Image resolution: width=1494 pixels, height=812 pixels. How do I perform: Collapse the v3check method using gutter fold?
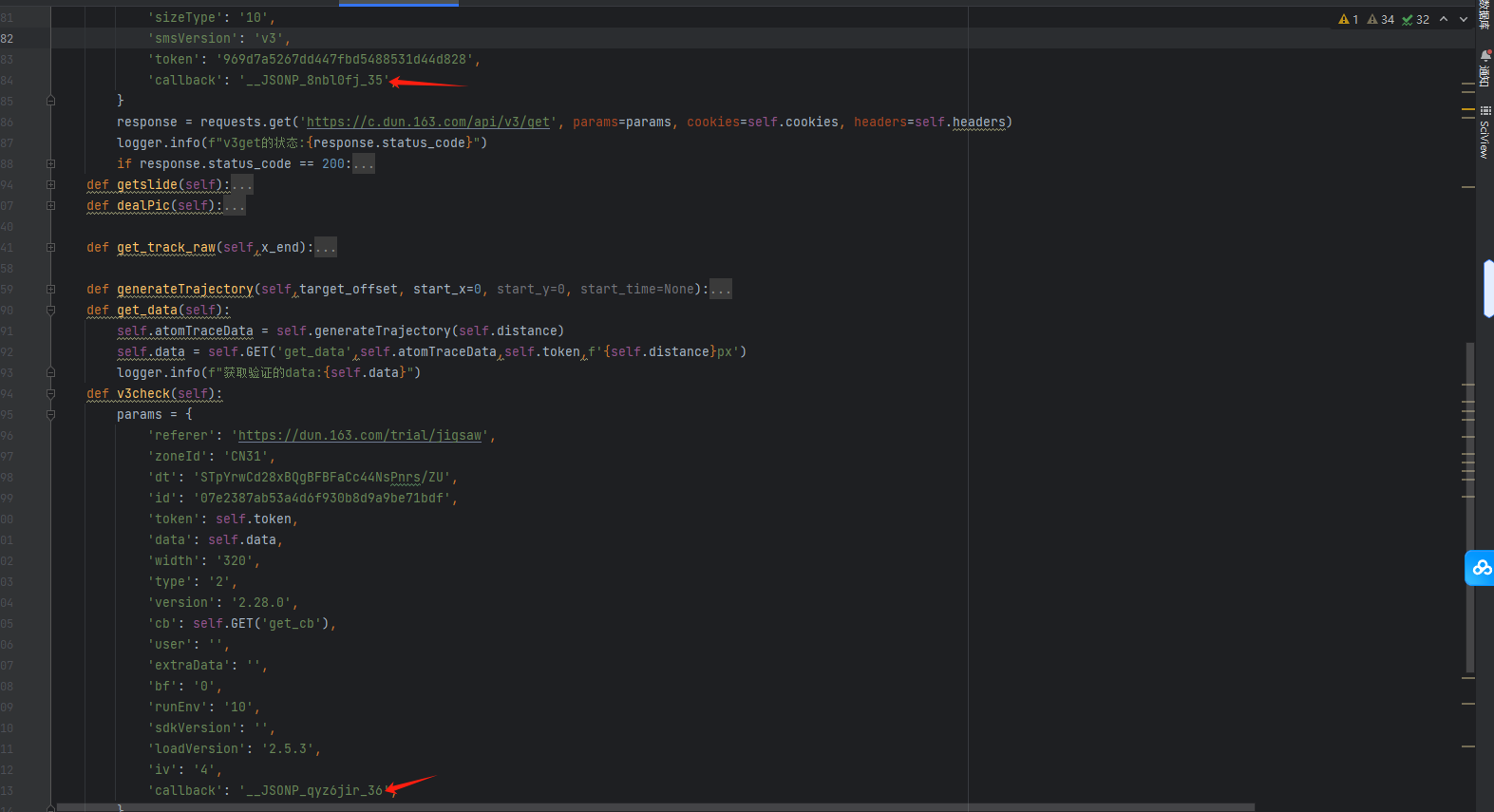[x=51, y=394]
